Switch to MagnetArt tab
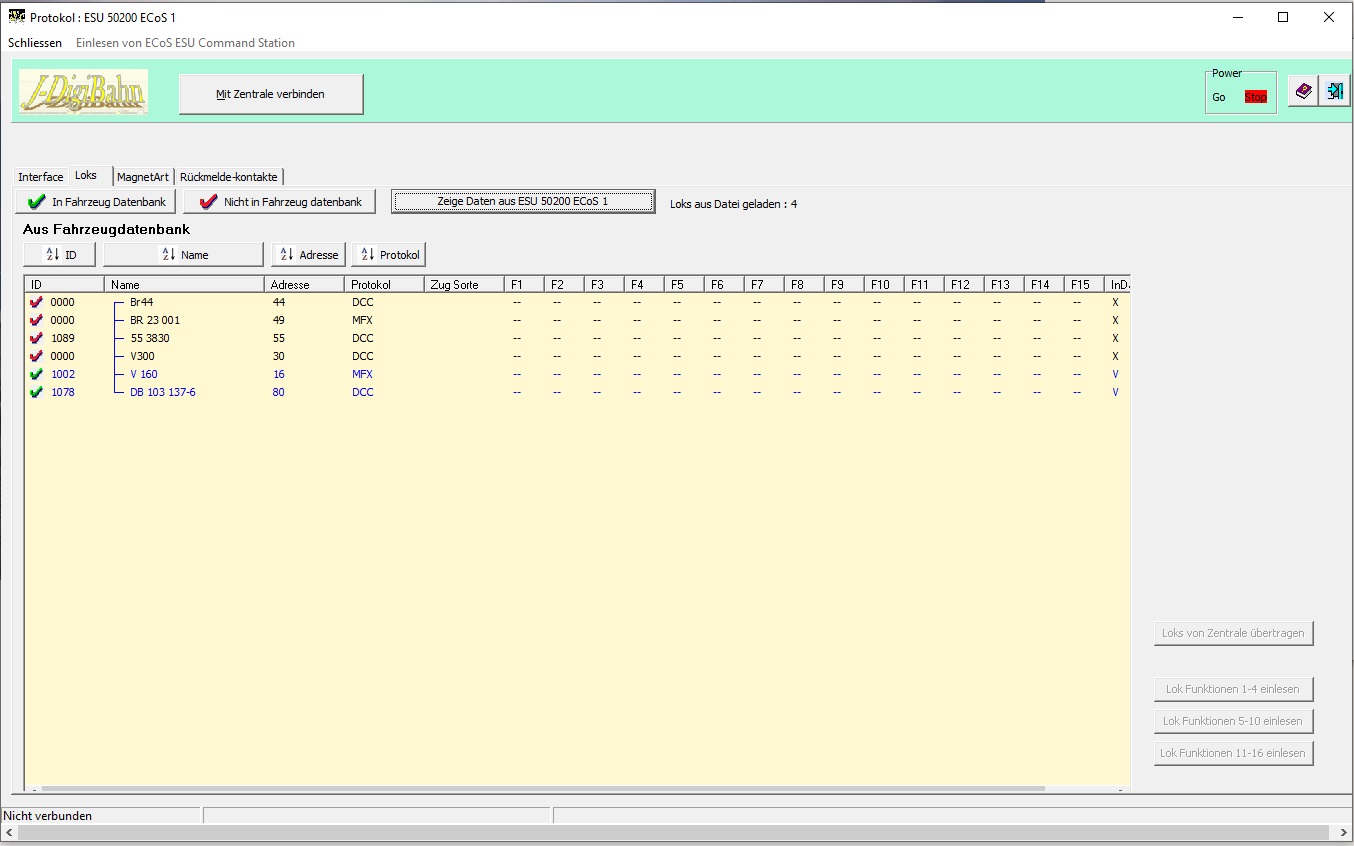The image size is (1354, 846). 143,177
